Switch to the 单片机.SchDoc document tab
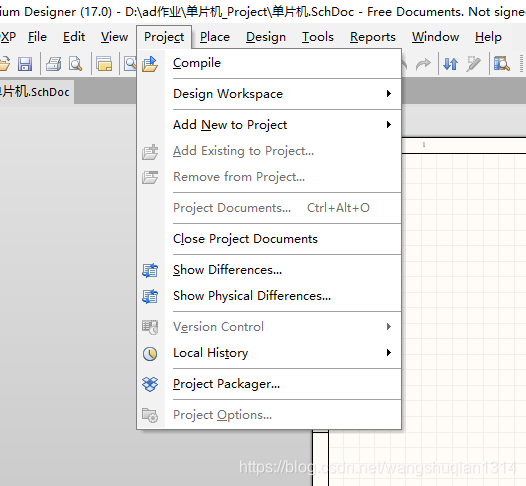 pyautogui.click(x=36, y=92)
